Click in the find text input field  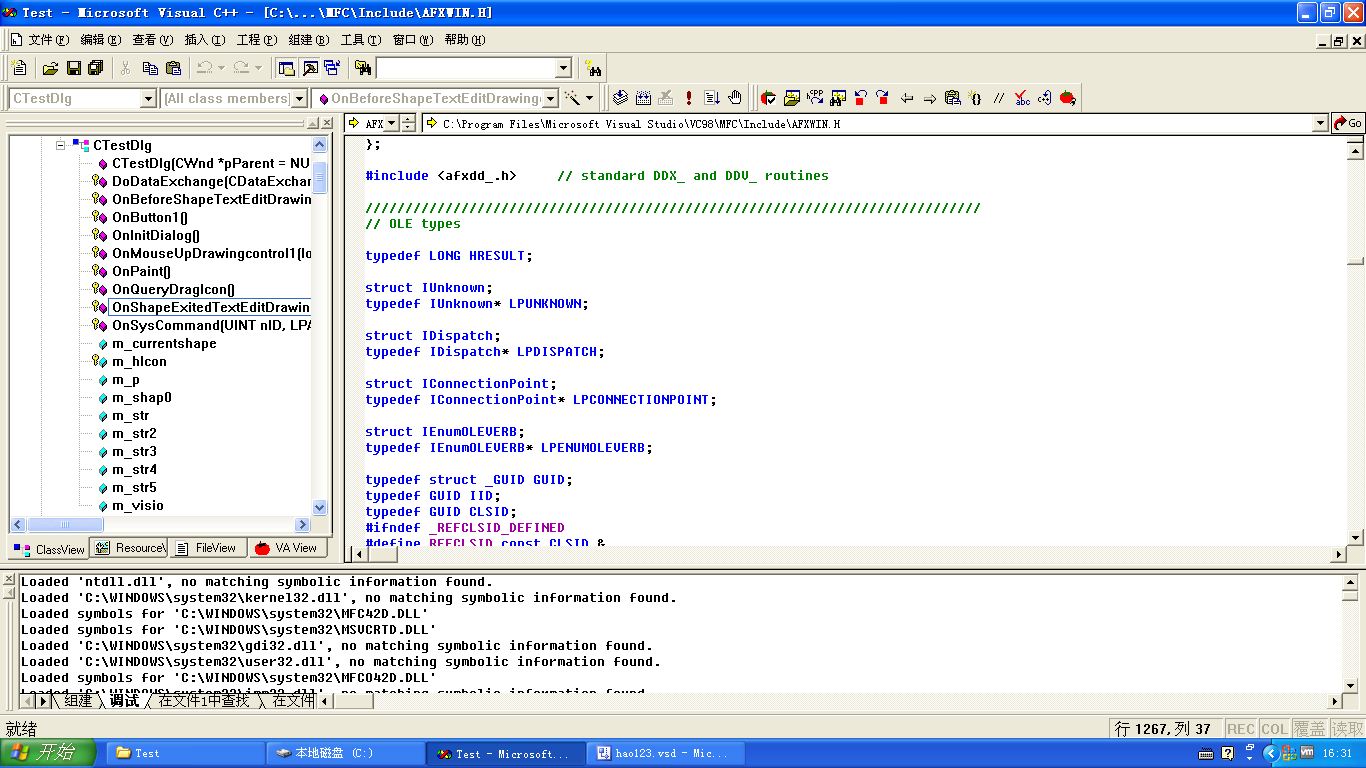(465, 68)
